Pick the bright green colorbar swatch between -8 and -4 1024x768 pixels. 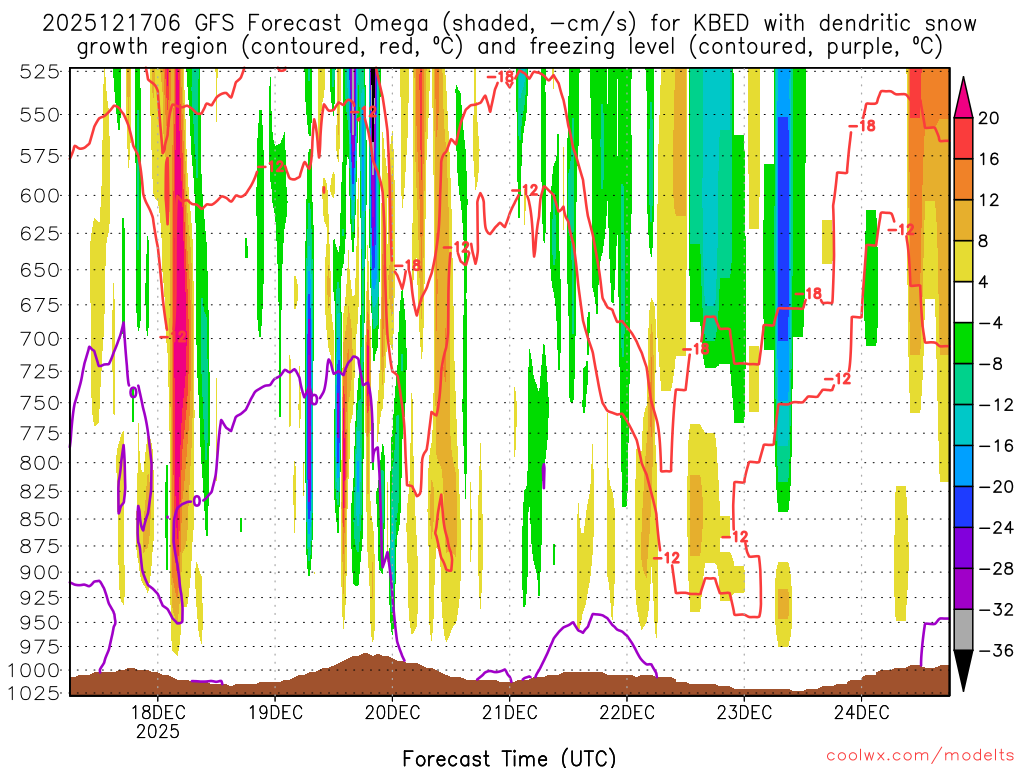click(963, 343)
